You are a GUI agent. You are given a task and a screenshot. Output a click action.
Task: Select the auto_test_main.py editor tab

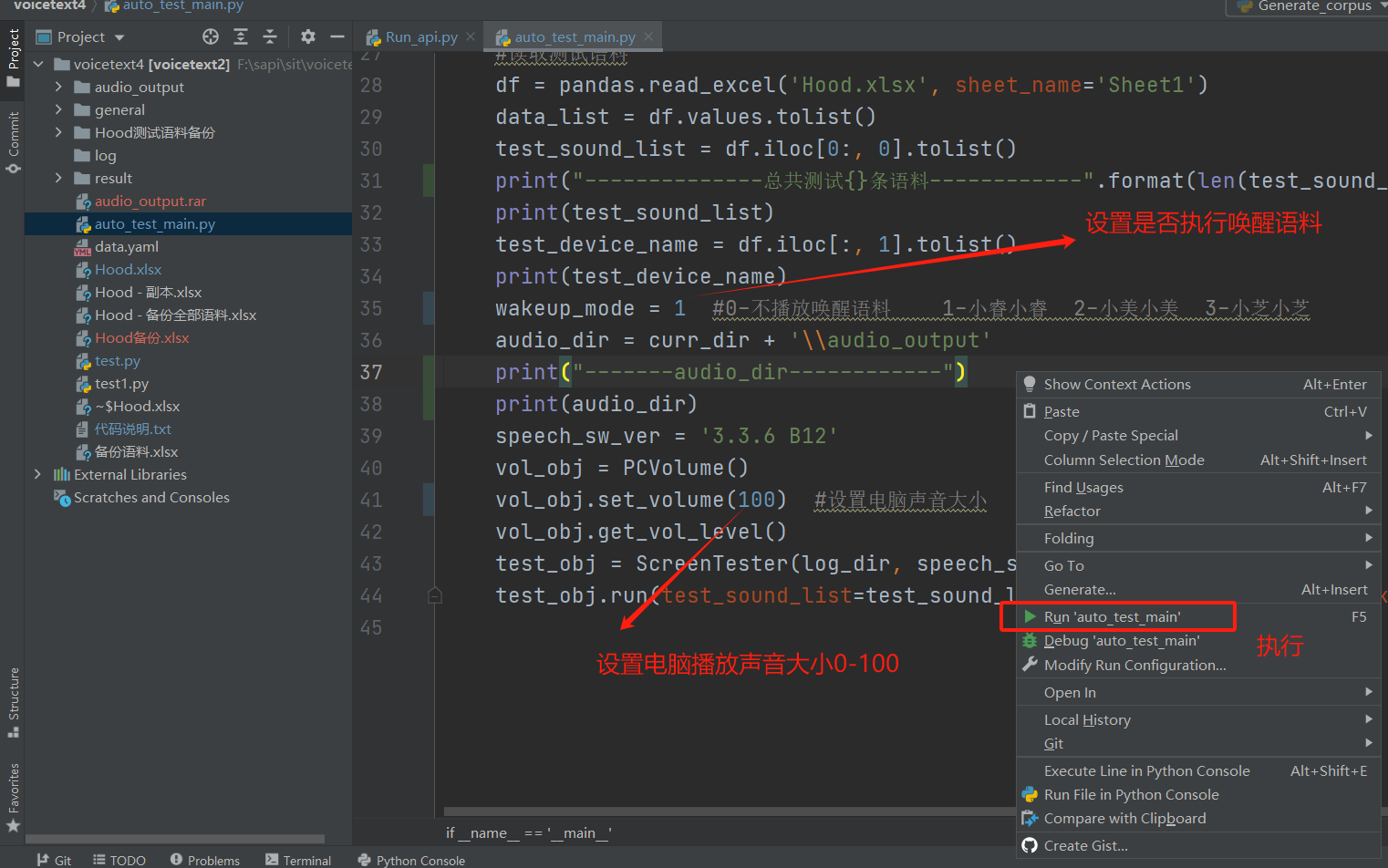point(575,37)
